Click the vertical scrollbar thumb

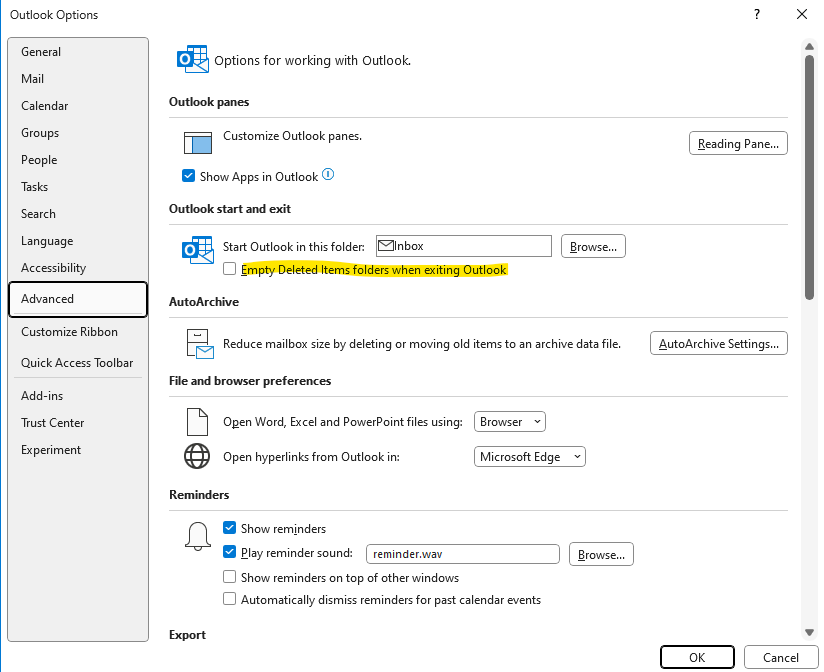(x=809, y=178)
